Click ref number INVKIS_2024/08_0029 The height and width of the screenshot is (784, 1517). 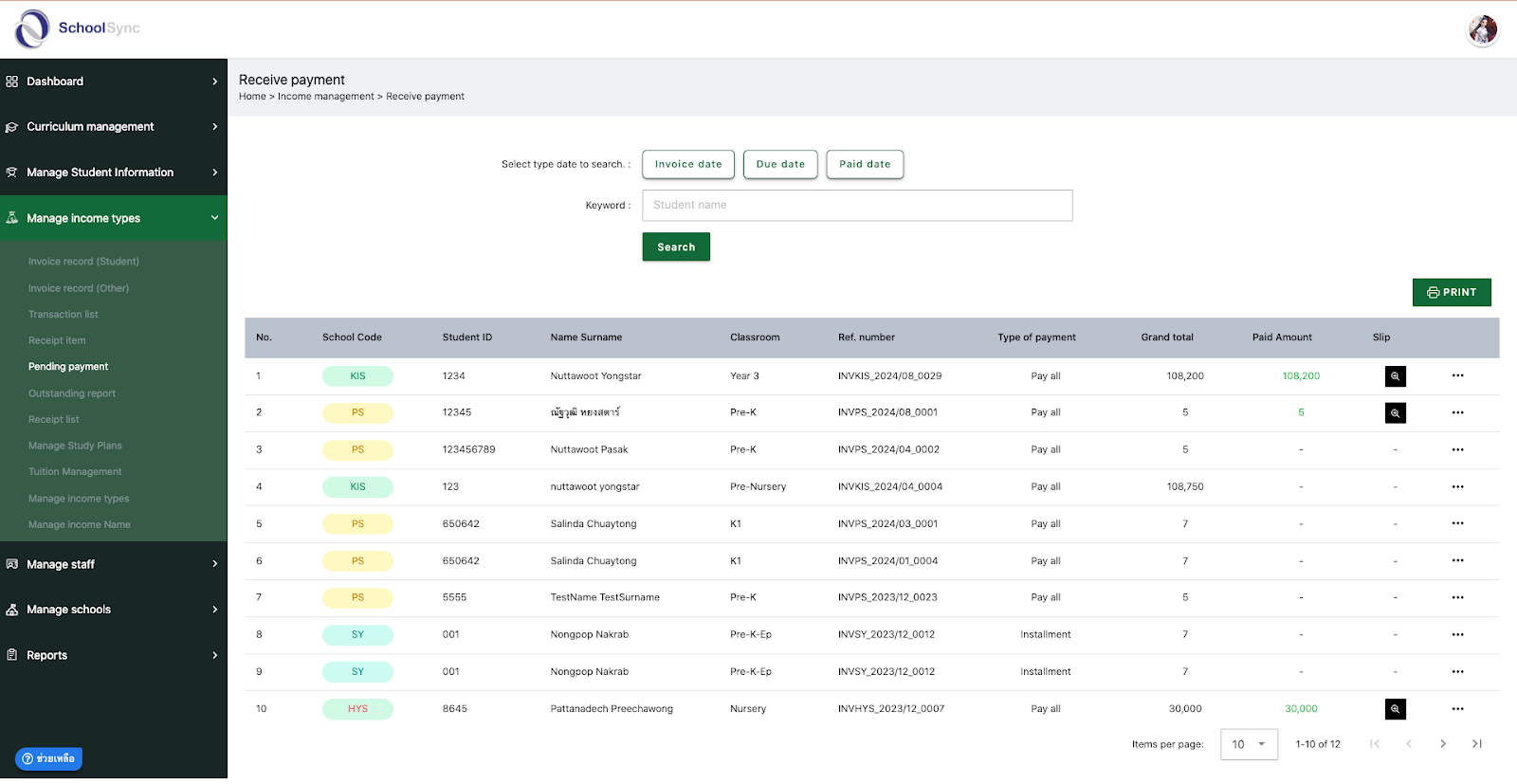coord(890,376)
